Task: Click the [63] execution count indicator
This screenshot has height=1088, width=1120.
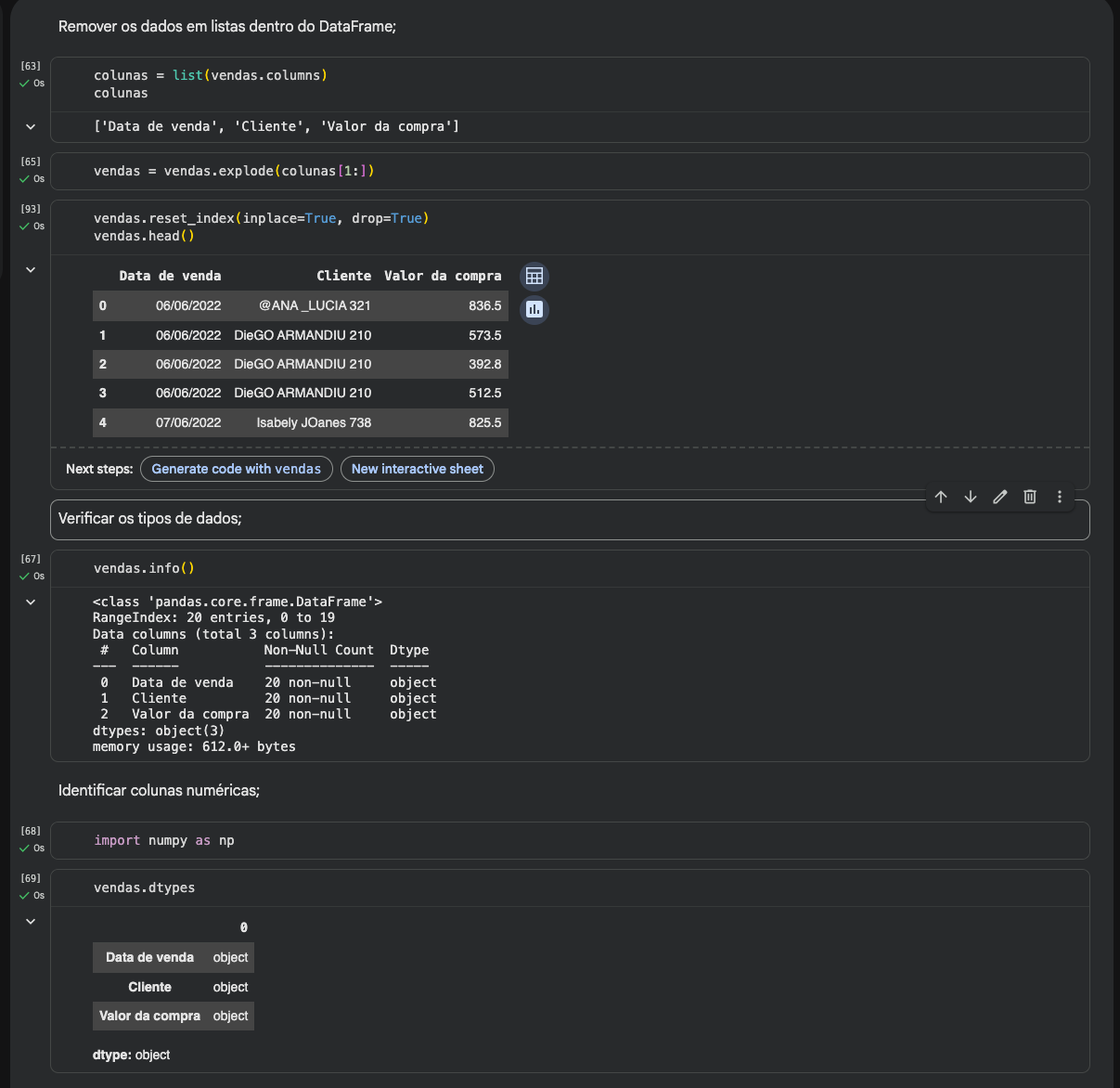Action: coord(31,66)
